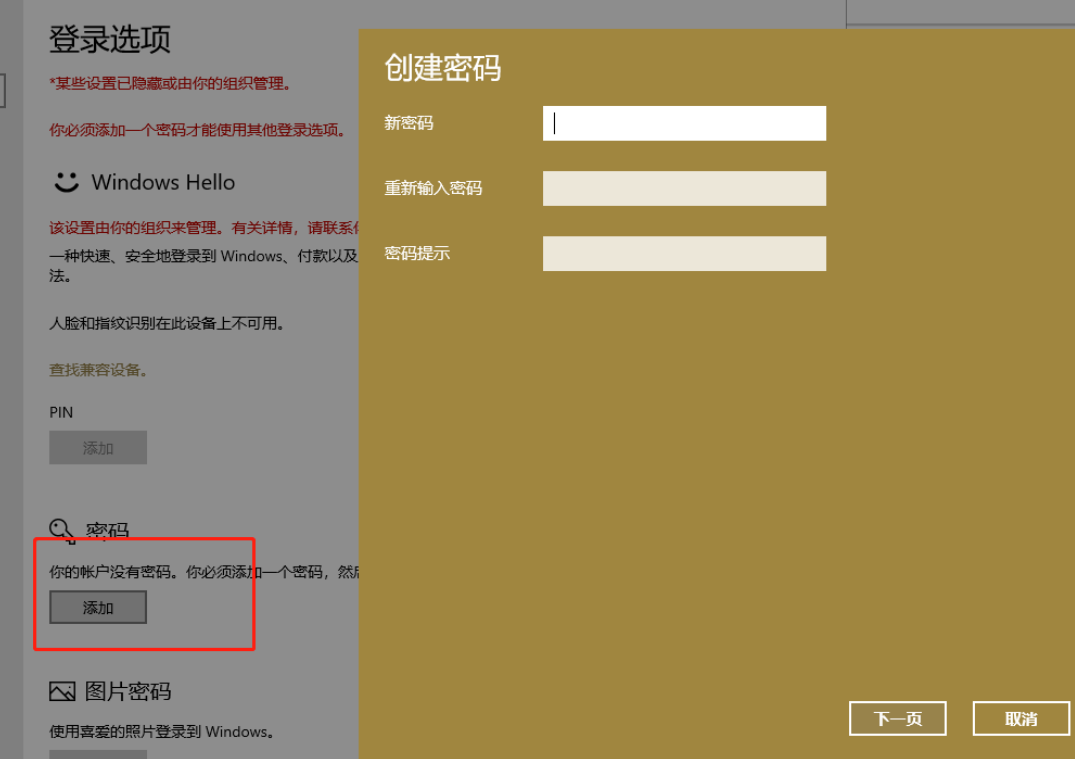1075x759 pixels.
Task: Click the PIN section label
Action: tap(61, 412)
